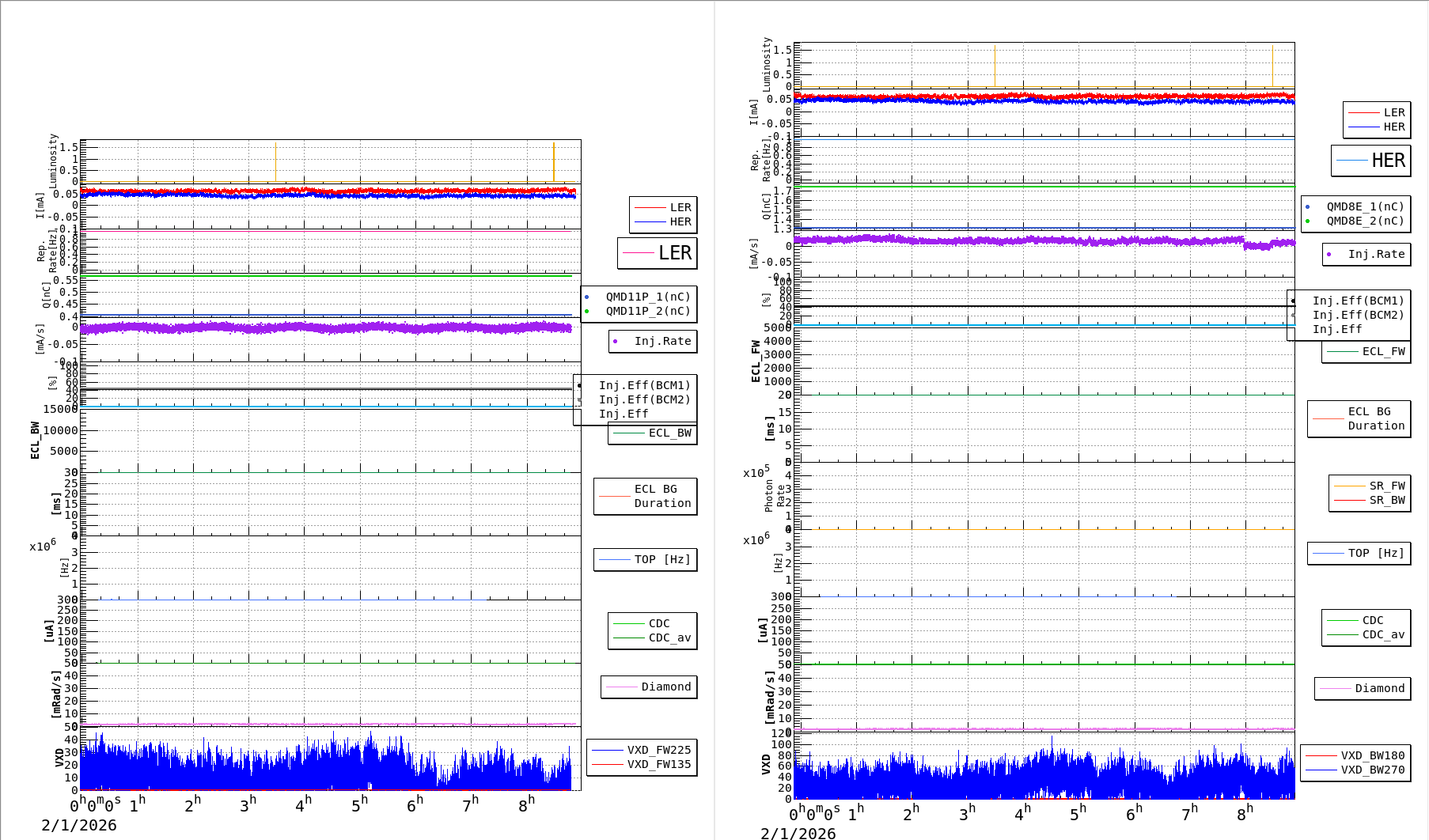The height and width of the screenshot is (840, 1429).
Task: Select the QMD8E_1(nC) legend entry
Action: coord(1364,206)
